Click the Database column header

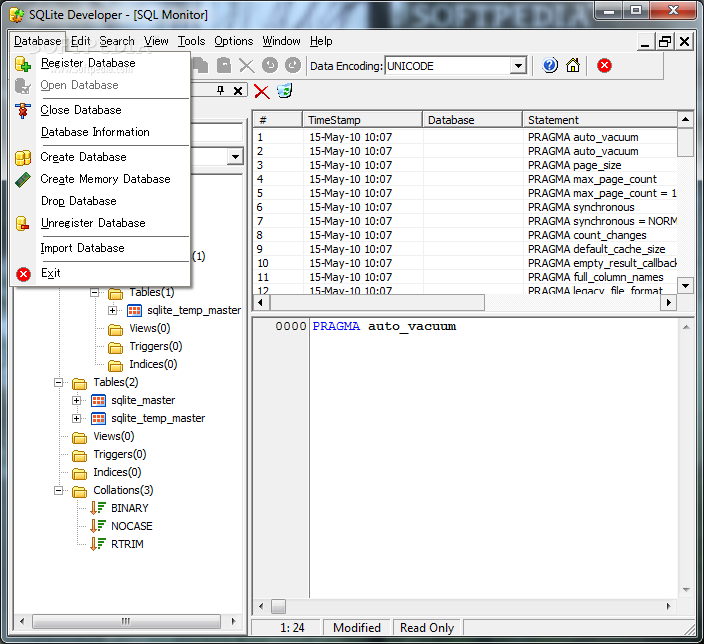tap(472, 120)
